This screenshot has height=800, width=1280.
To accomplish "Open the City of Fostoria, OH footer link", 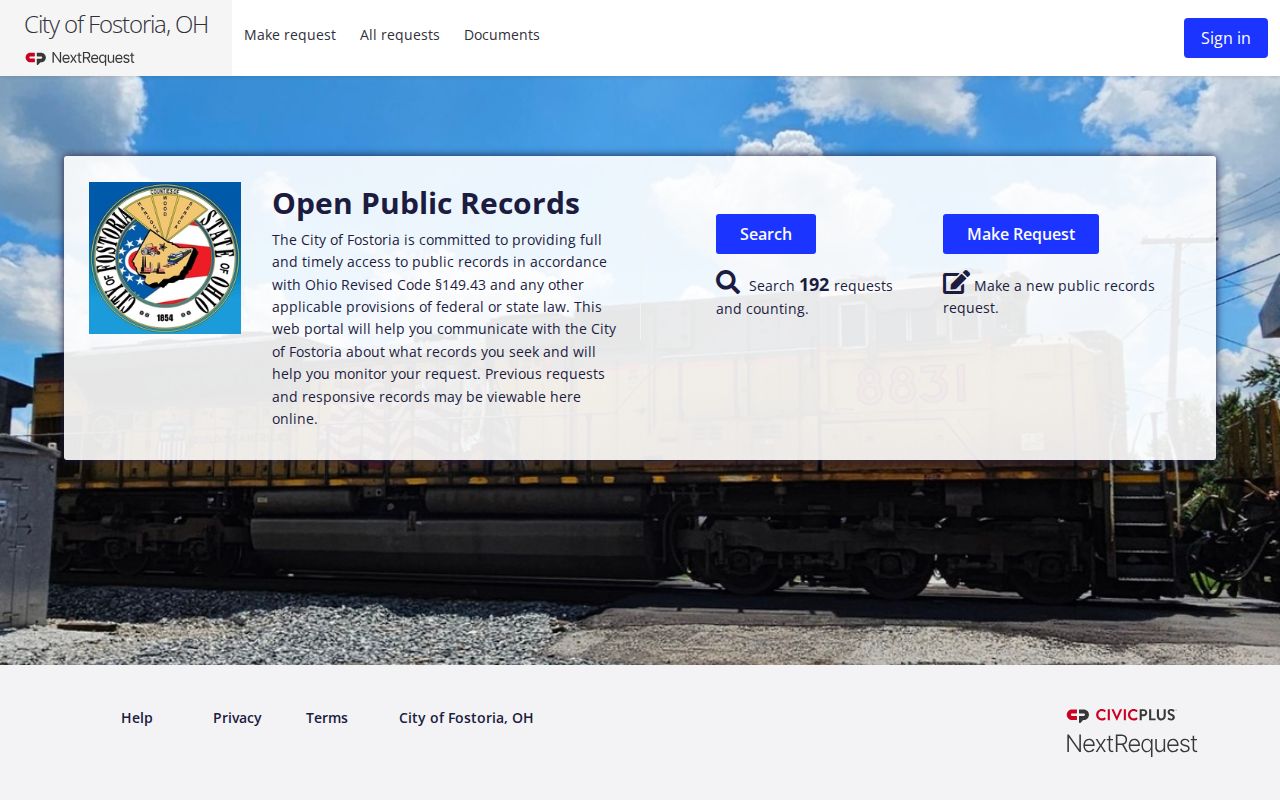I will click(x=466, y=718).
